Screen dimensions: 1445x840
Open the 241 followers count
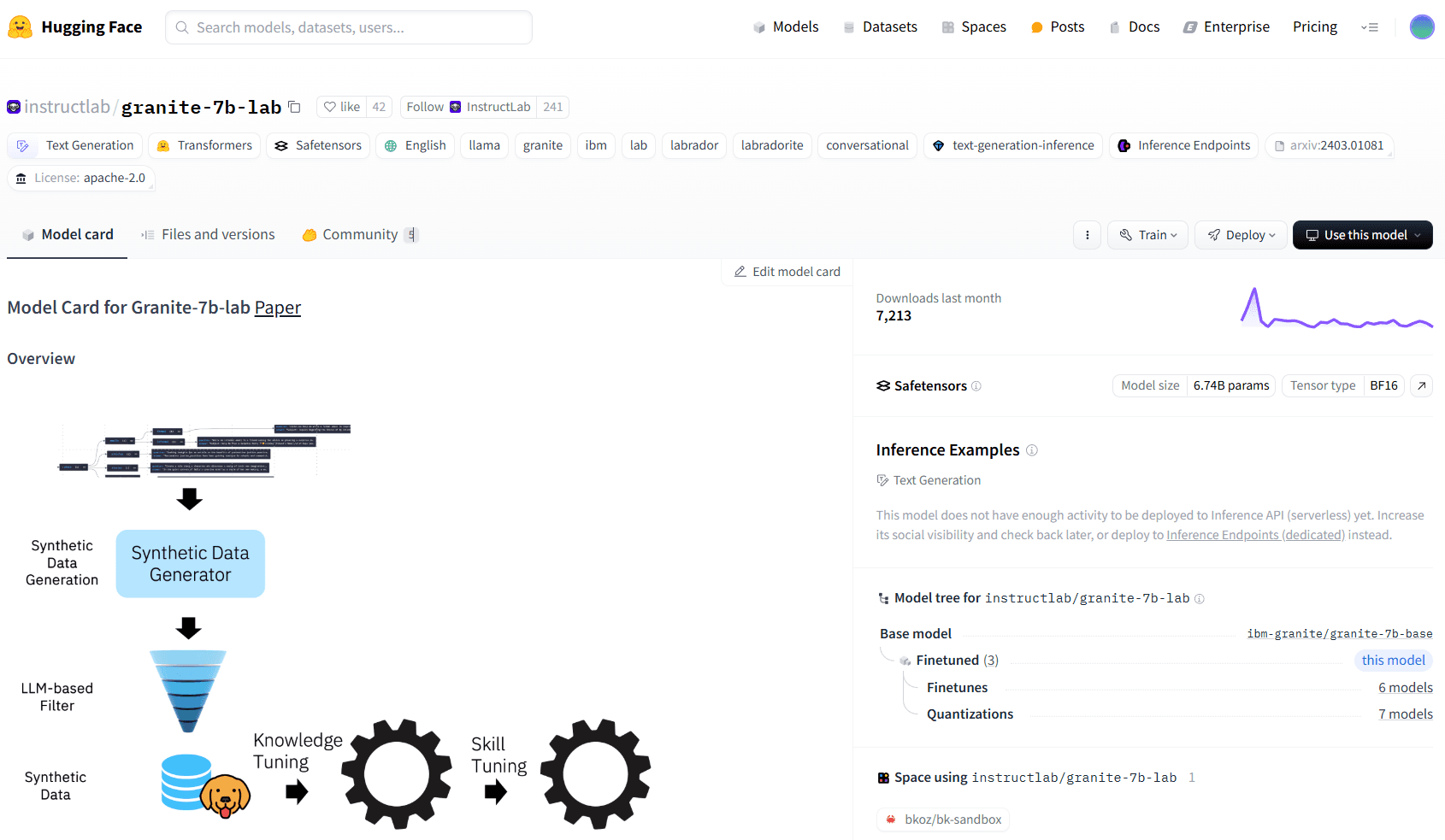coord(553,107)
